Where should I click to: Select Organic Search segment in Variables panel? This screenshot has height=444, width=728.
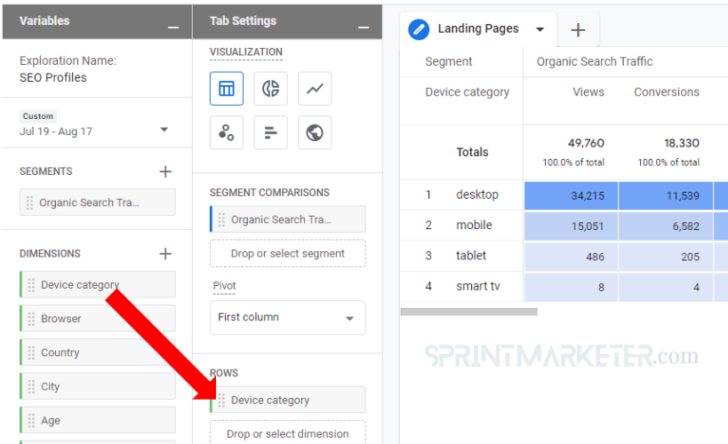tap(98, 202)
